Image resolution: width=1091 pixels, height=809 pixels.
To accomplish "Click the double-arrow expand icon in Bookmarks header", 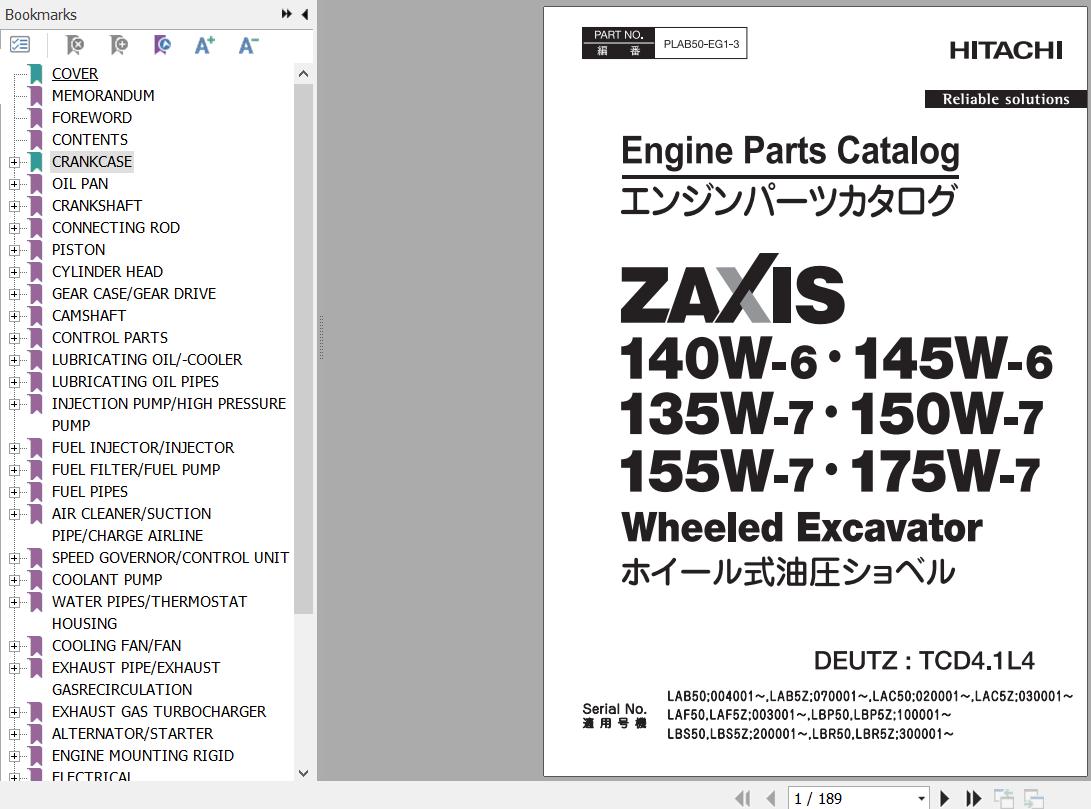I will coord(286,14).
